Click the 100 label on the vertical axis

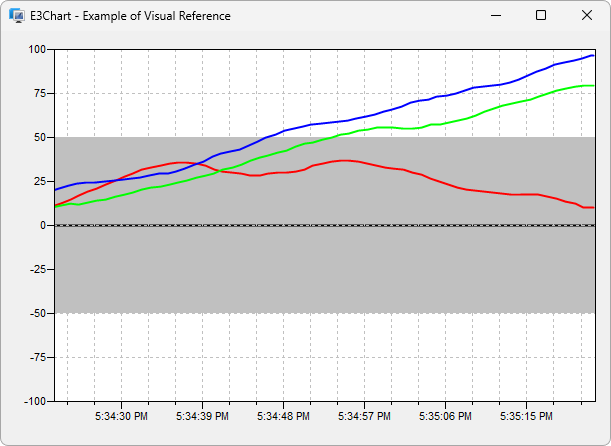point(37,49)
